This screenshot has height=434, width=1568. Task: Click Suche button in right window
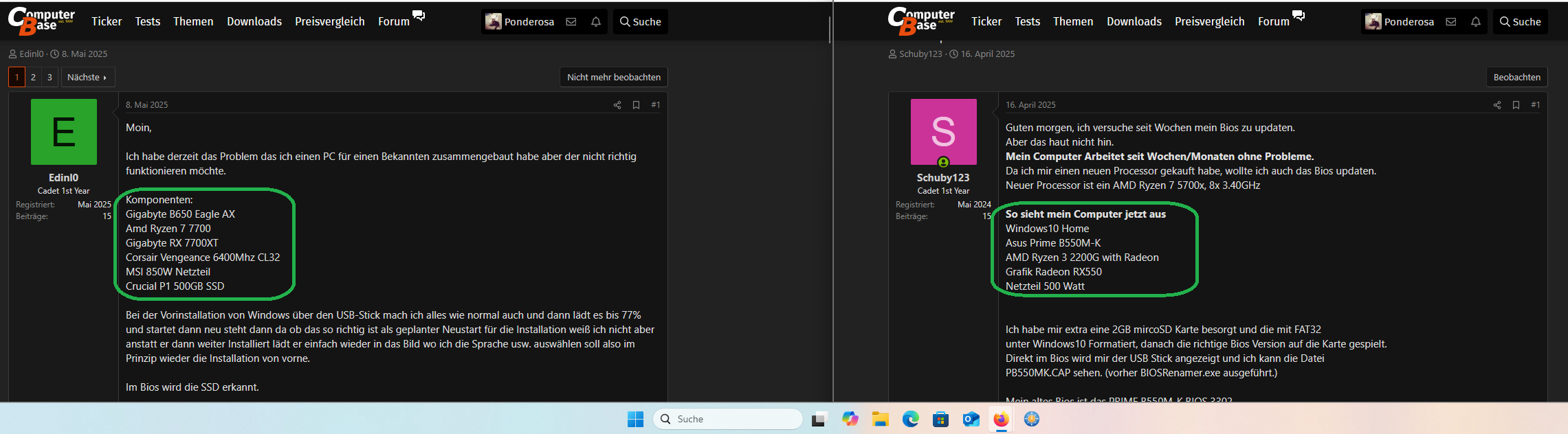(1520, 22)
